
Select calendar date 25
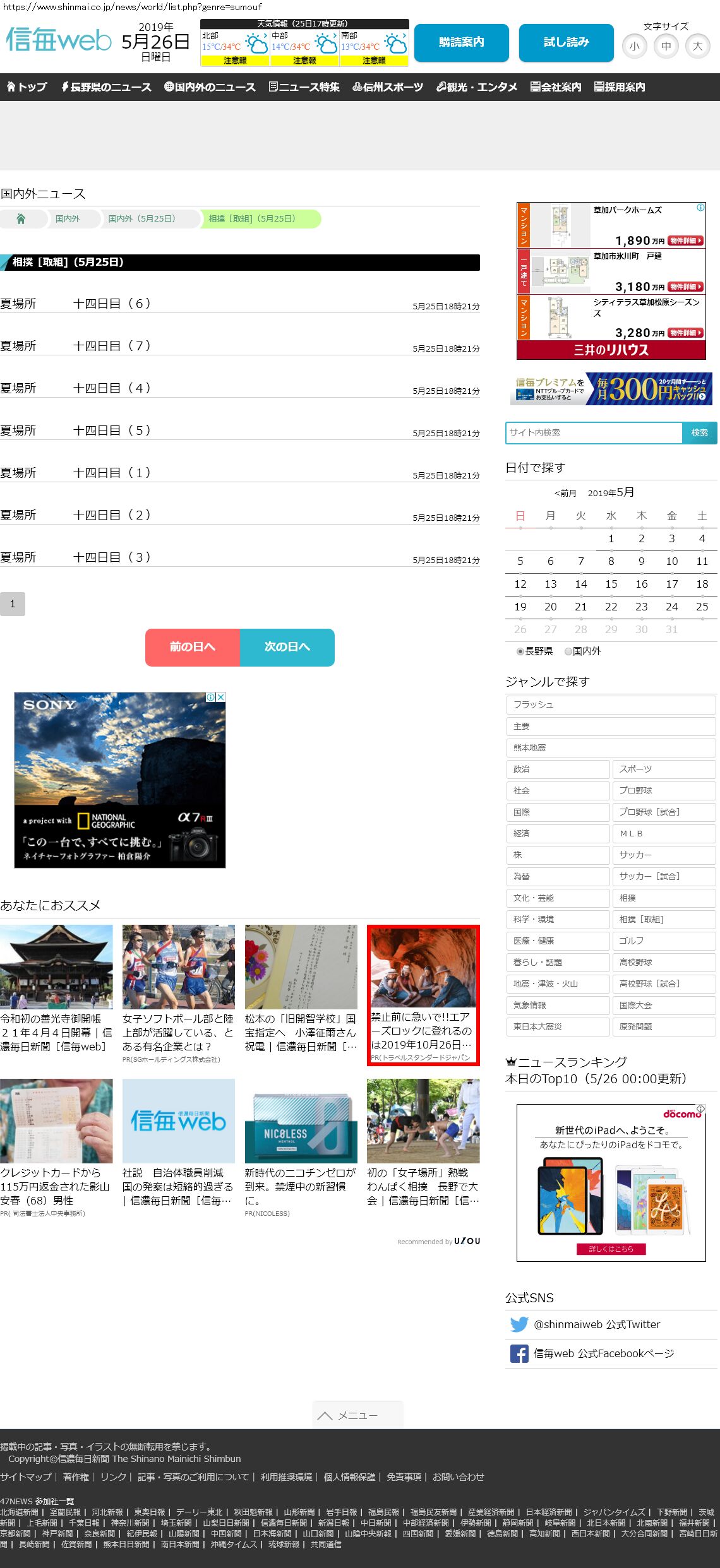pyautogui.click(x=702, y=607)
